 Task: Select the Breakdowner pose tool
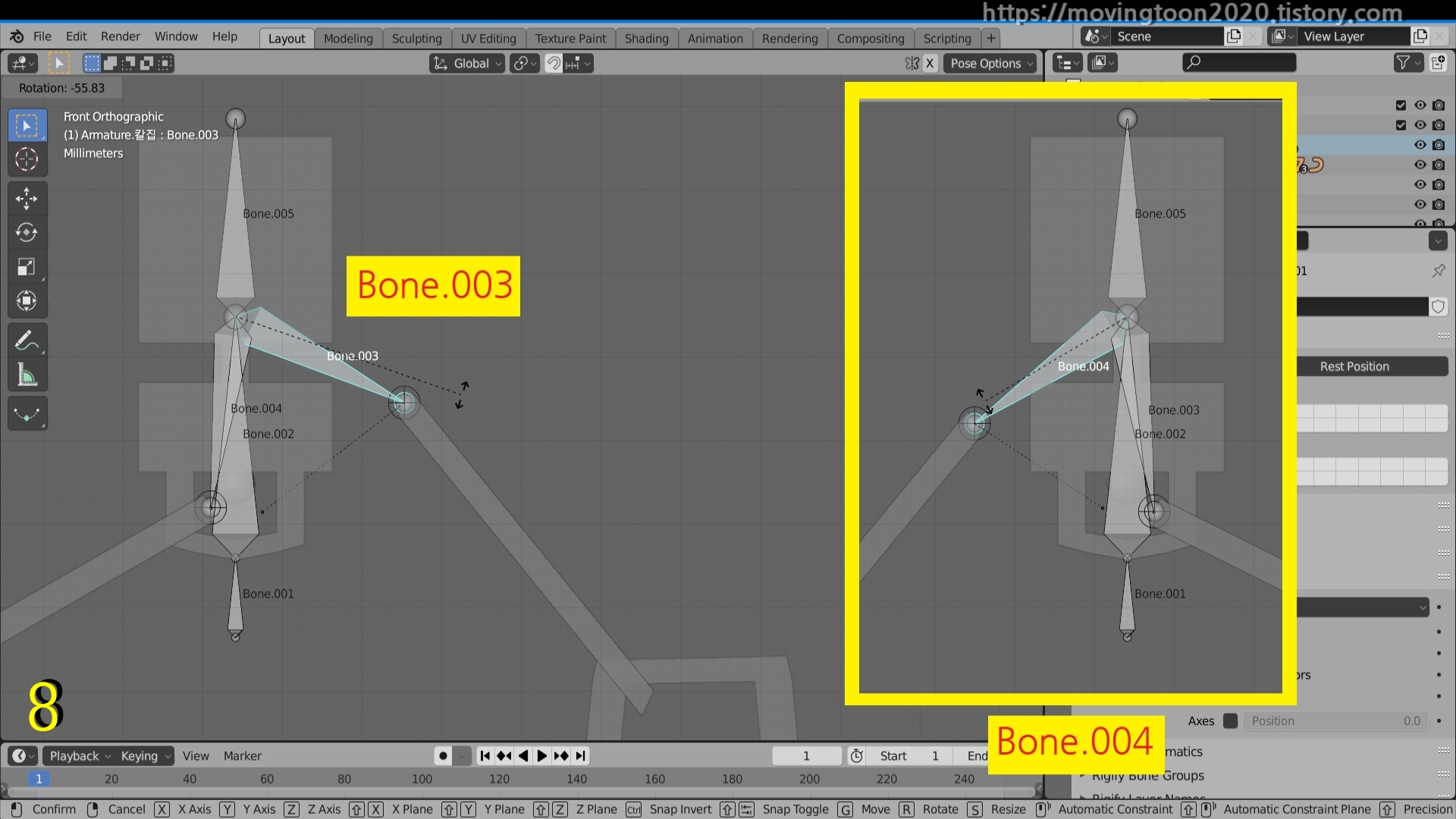27,414
